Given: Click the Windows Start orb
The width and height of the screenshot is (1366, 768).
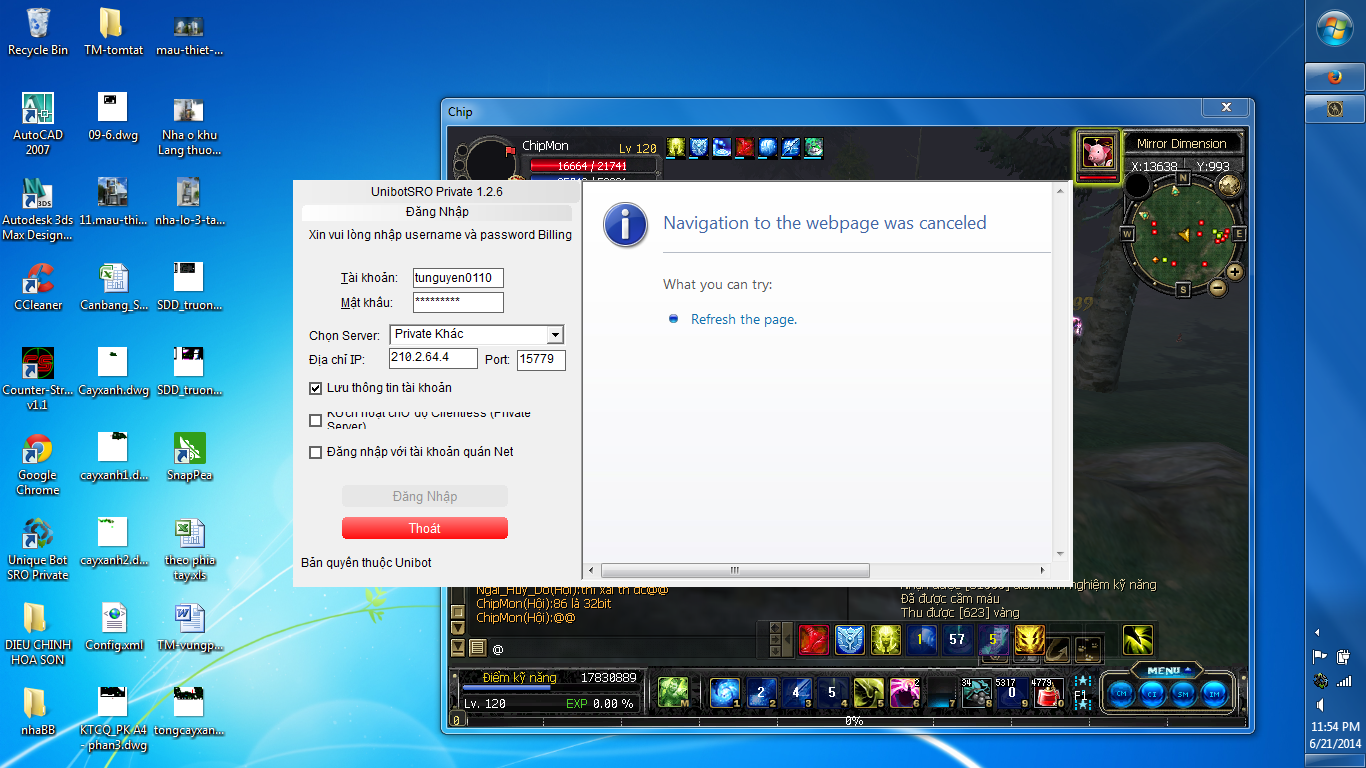Looking at the screenshot, I should coord(1335,28).
